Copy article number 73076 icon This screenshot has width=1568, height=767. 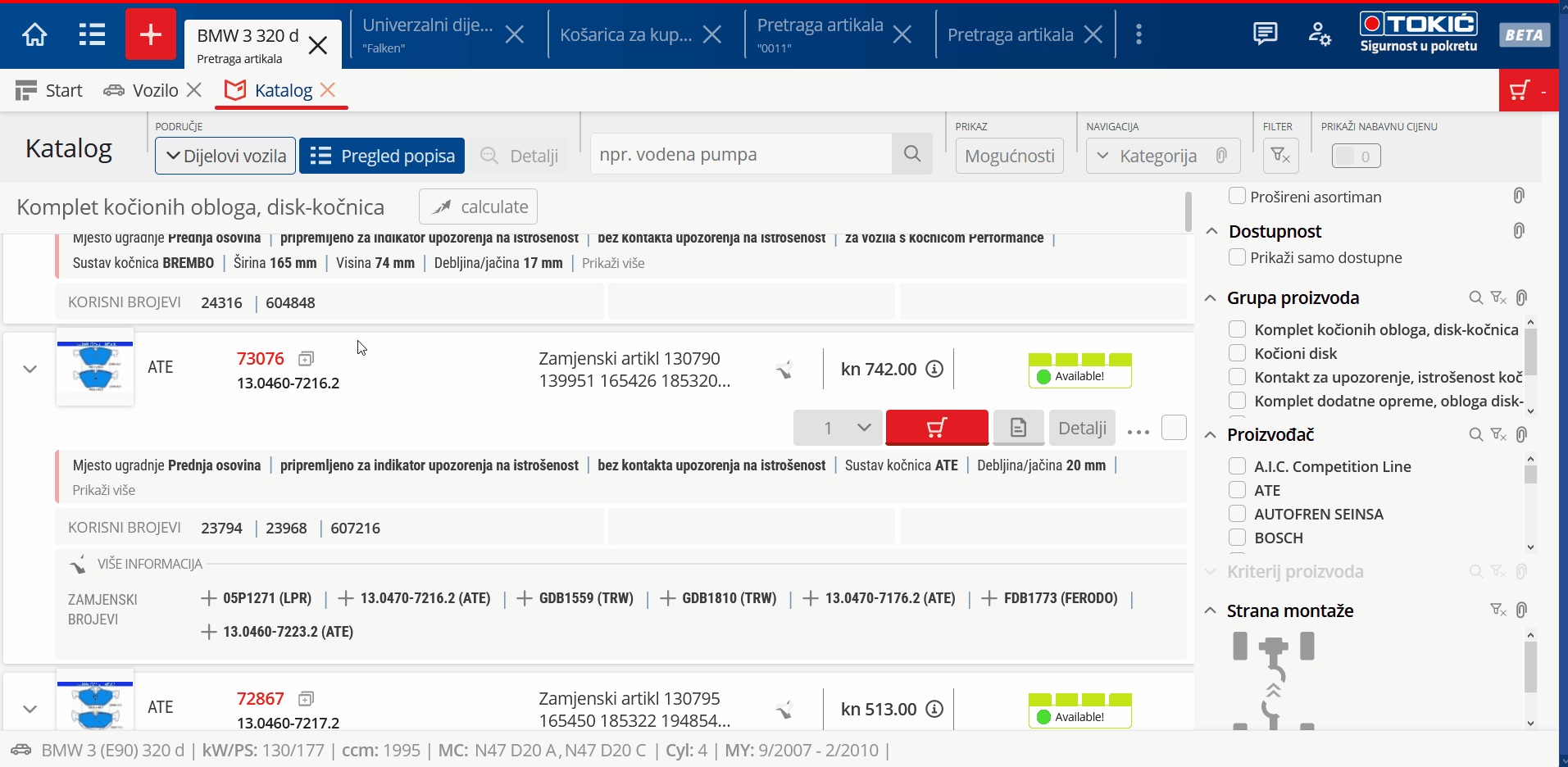[x=307, y=359]
